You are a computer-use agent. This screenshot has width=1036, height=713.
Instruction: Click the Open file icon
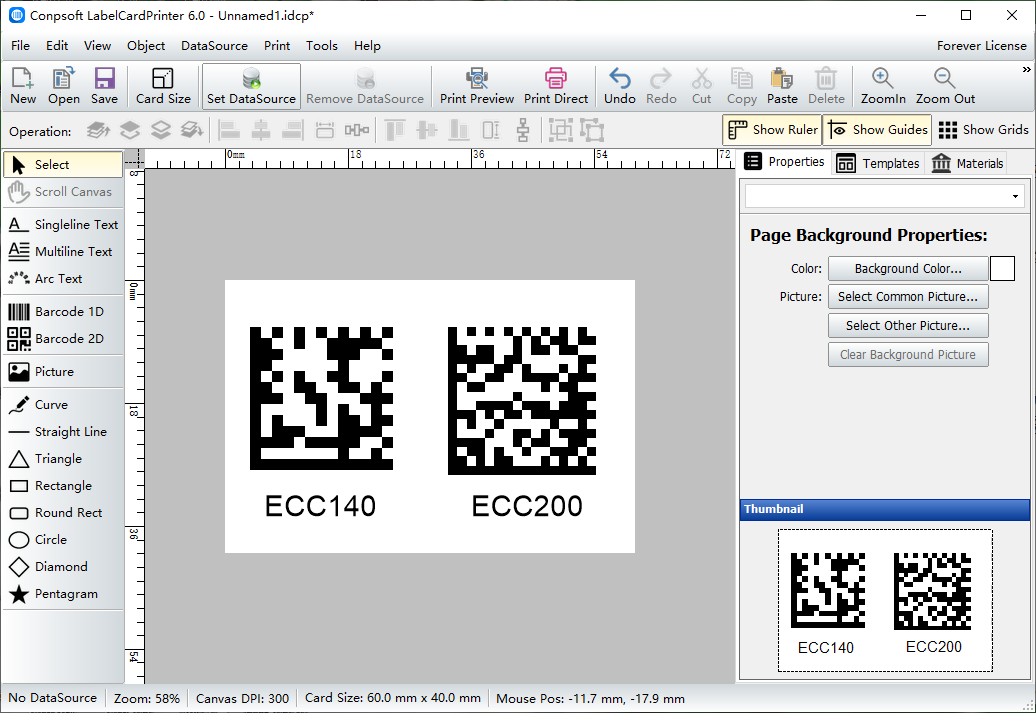[63, 86]
